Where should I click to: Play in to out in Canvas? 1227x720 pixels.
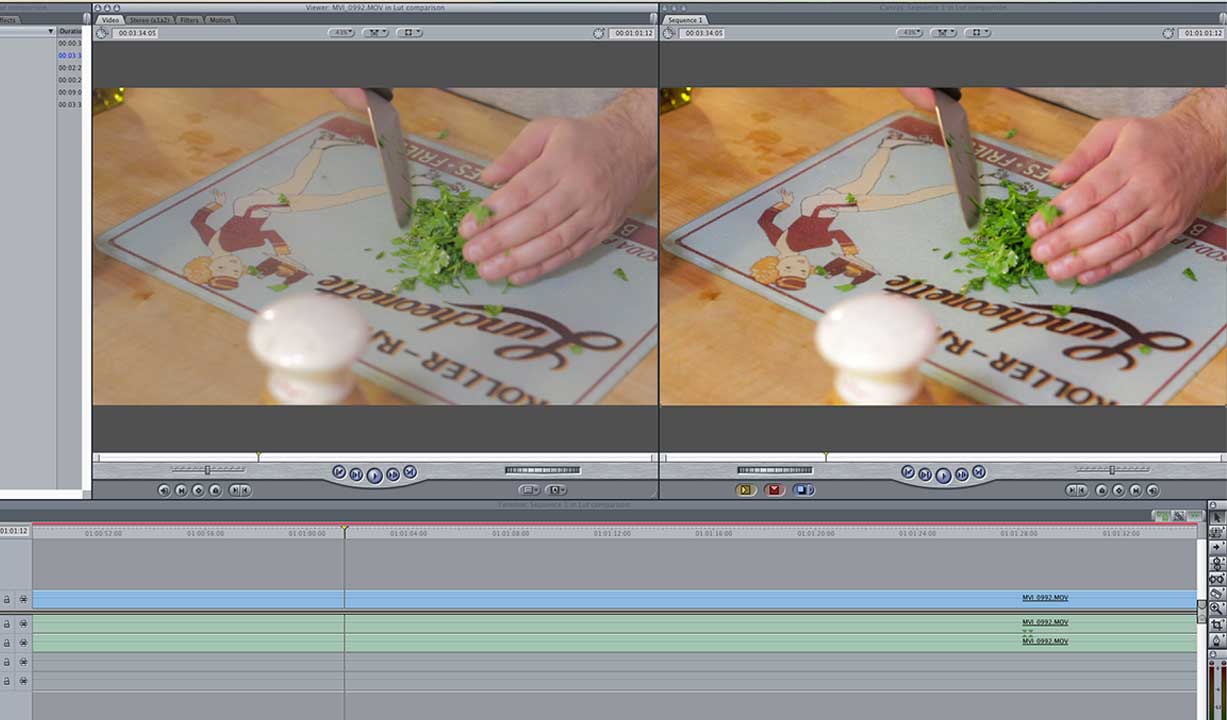(925, 474)
